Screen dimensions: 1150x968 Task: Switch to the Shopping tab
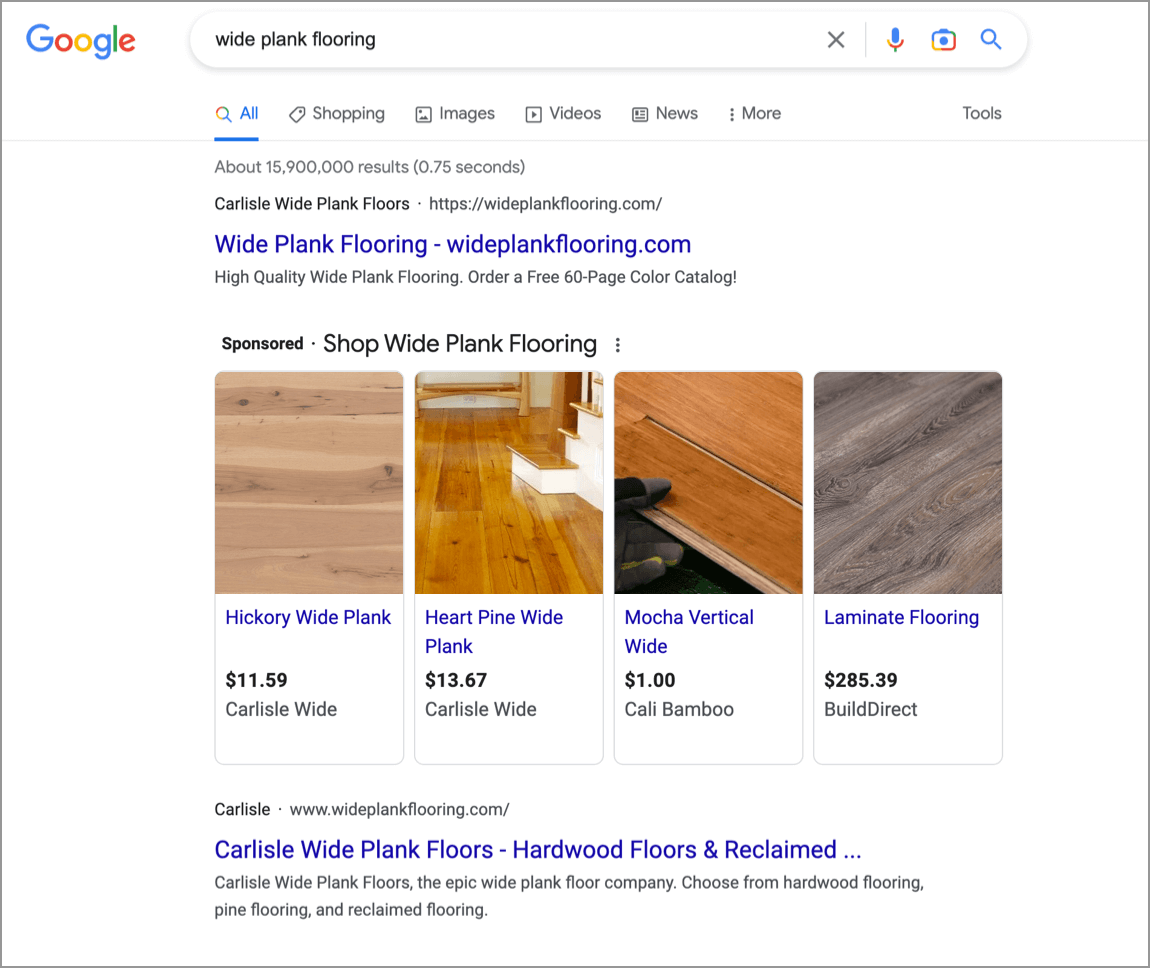click(x=337, y=114)
